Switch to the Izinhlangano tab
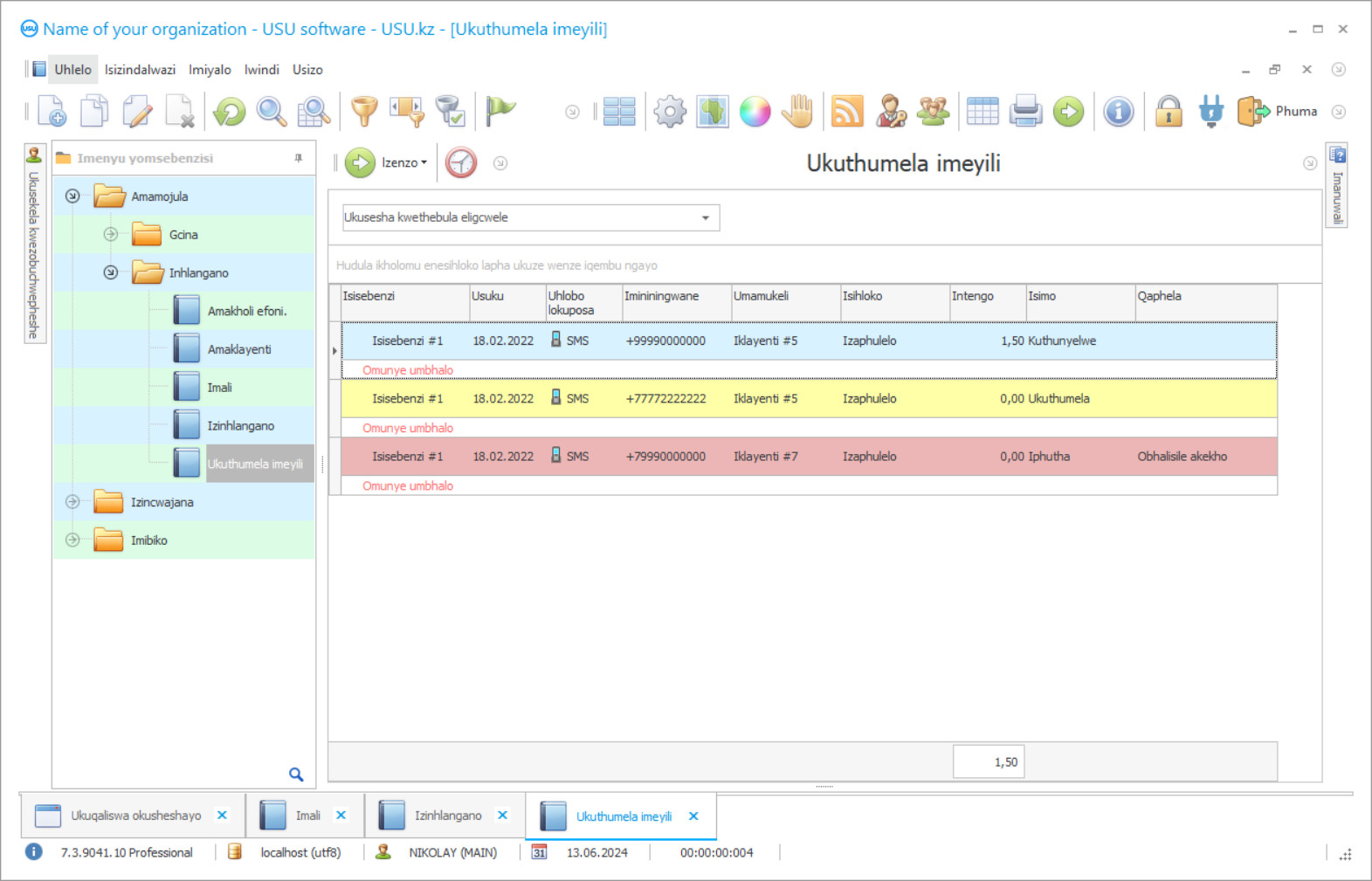1372x881 pixels. point(447,816)
